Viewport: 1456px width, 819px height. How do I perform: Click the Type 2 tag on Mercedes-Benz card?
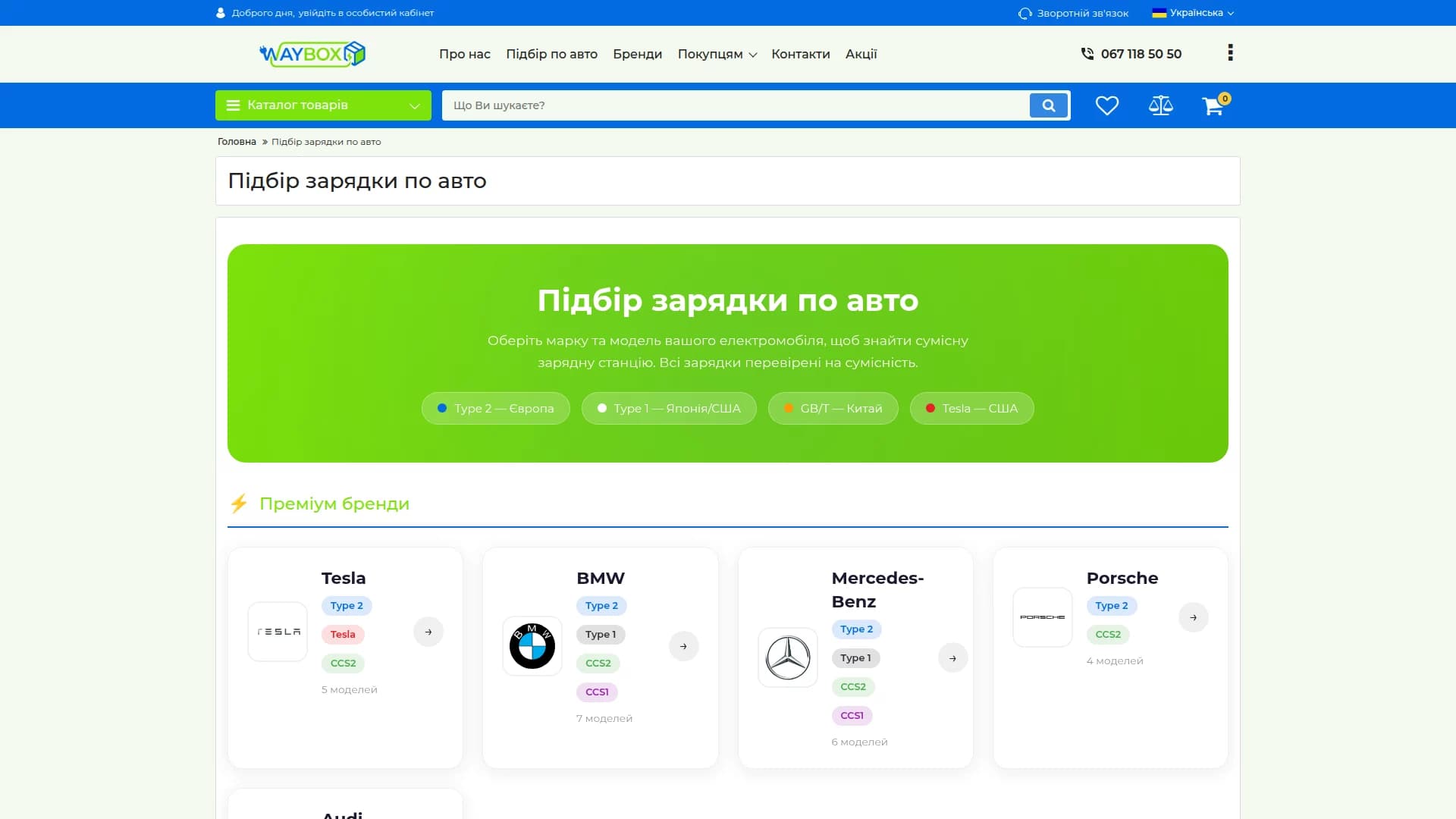pos(856,629)
